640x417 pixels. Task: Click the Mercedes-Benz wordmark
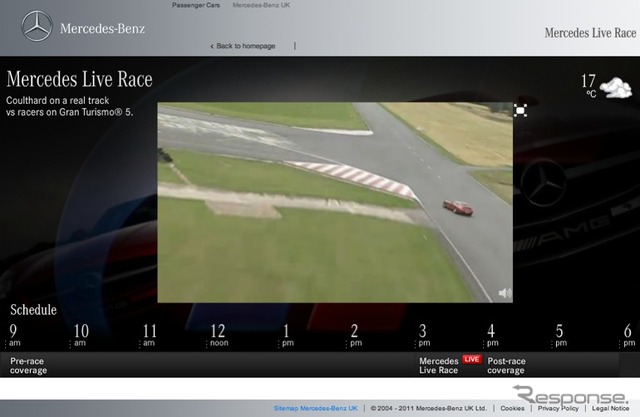(x=102, y=29)
